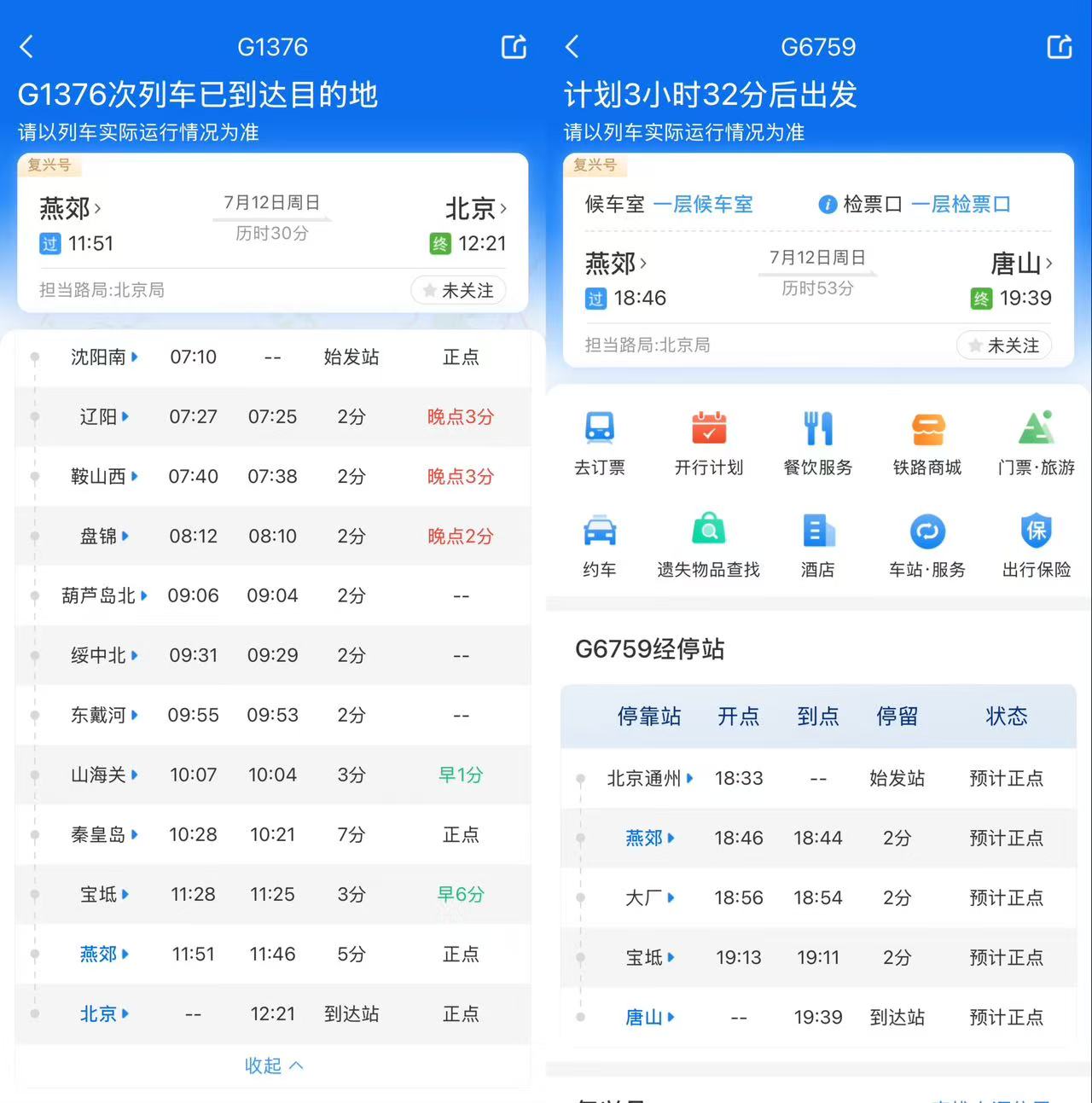
Task: Tap 担当路局:北京局 on the G1376 card
Action: 102,290
